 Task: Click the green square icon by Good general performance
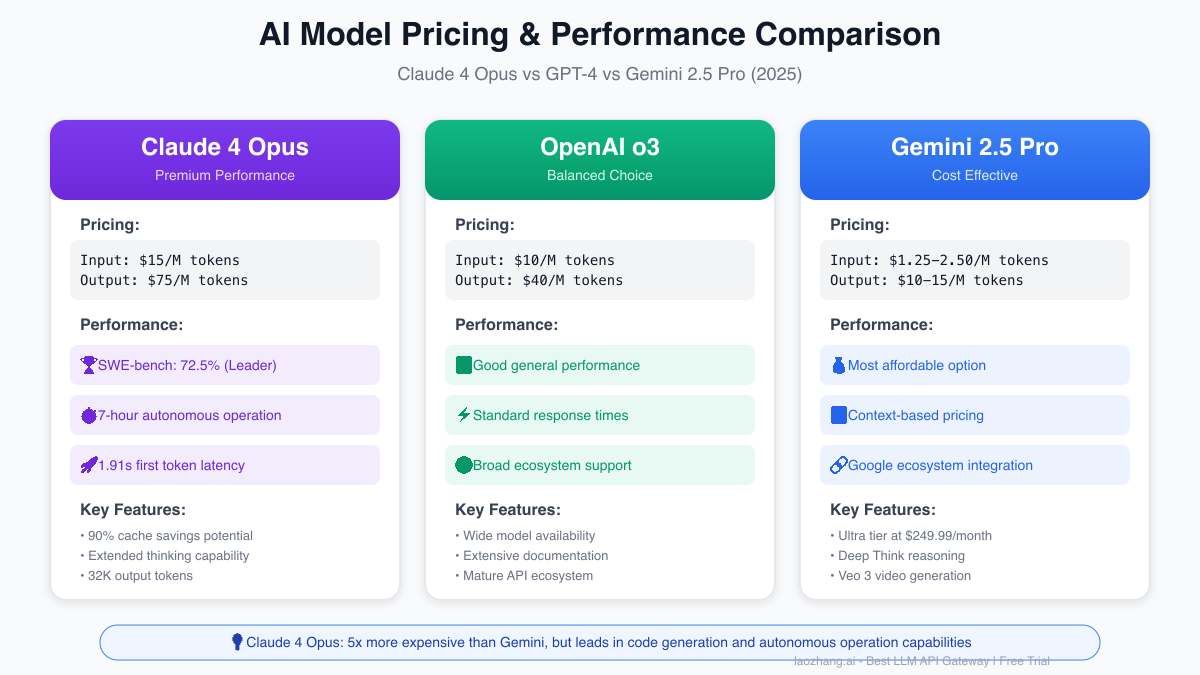point(464,365)
